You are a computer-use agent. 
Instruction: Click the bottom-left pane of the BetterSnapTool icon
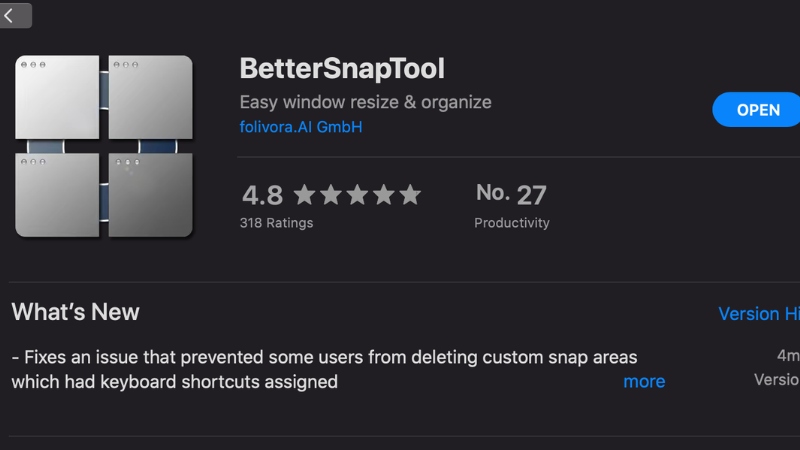(x=58, y=194)
